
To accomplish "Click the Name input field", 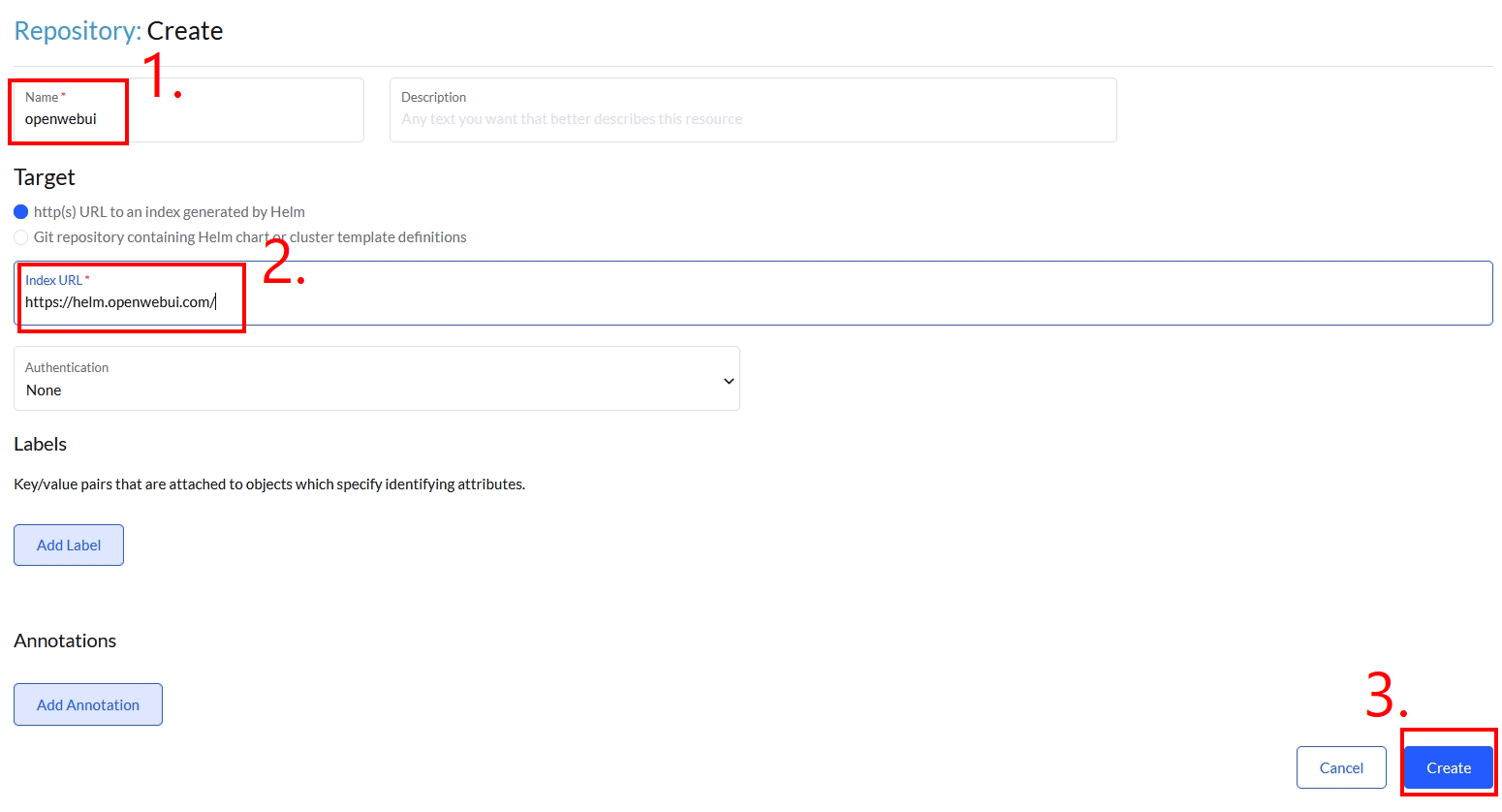I will (x=189, y=110).
